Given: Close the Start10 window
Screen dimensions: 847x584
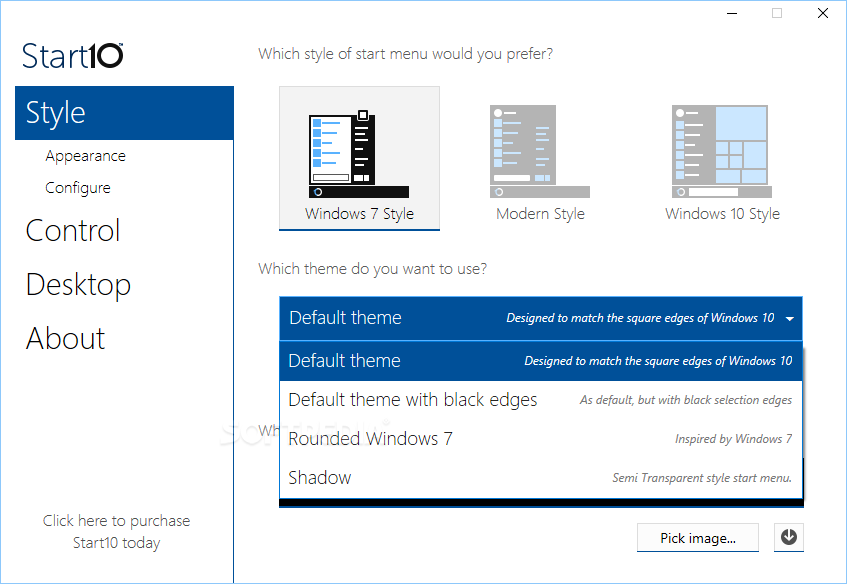Looking at the screenshot, I should (823, 13).
